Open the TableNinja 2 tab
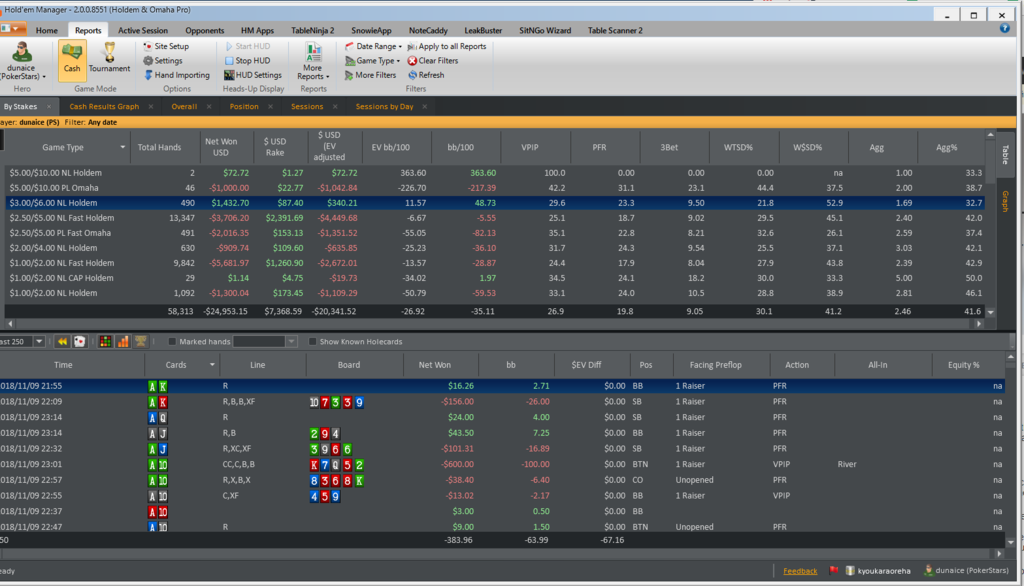The height and width of the screenshot is (586, 1024). 313,30
